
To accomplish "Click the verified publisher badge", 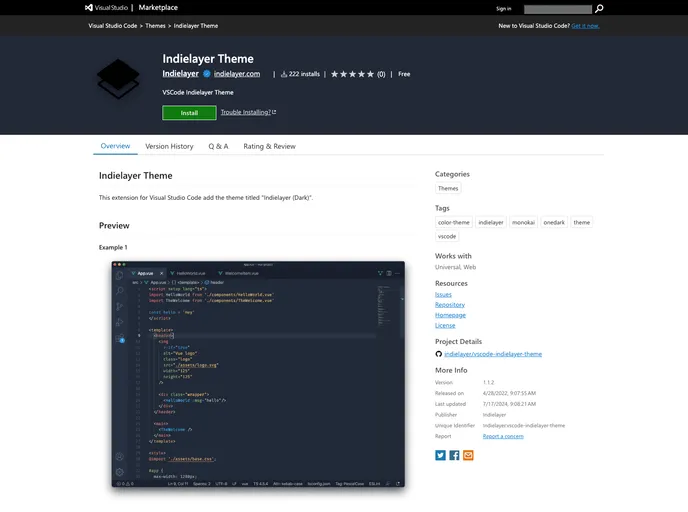I will (207, 74).
